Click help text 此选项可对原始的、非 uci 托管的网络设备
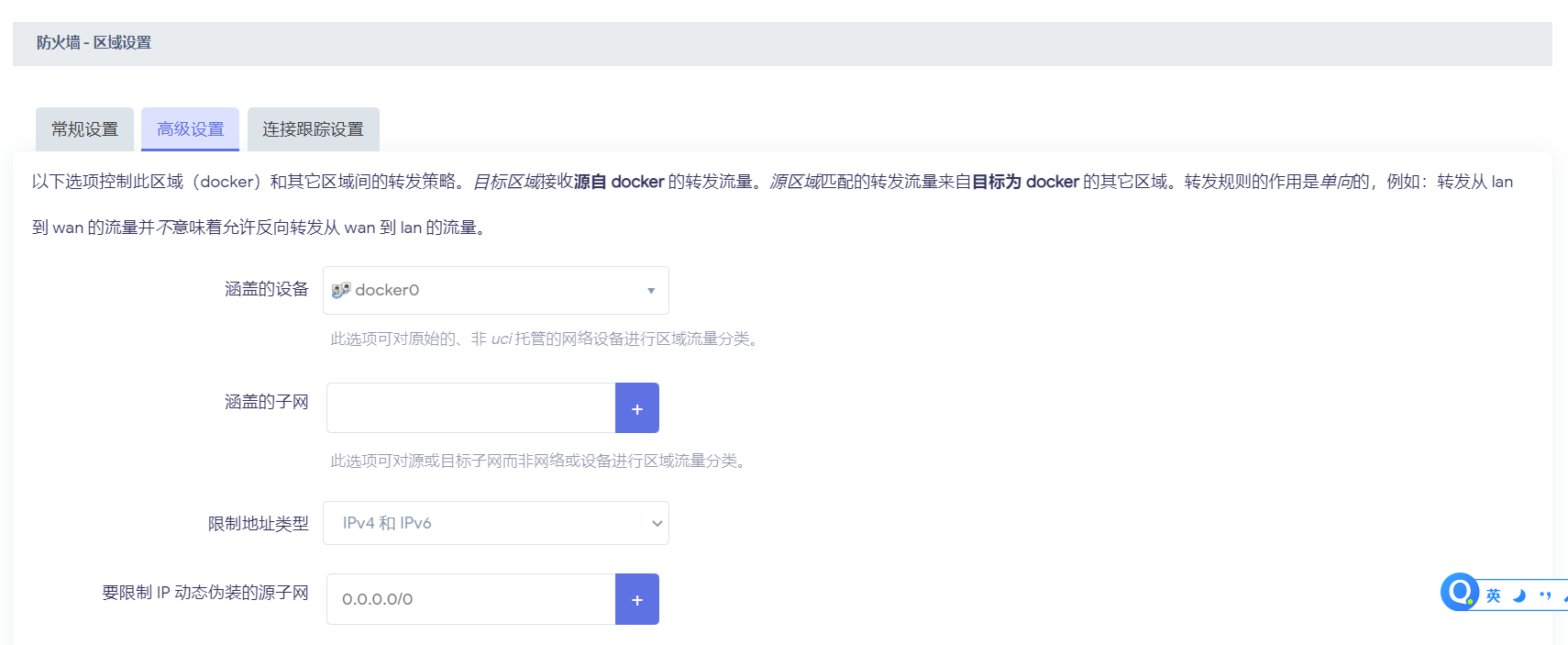Screen dimensions: 1568x645 pos(547,339)
